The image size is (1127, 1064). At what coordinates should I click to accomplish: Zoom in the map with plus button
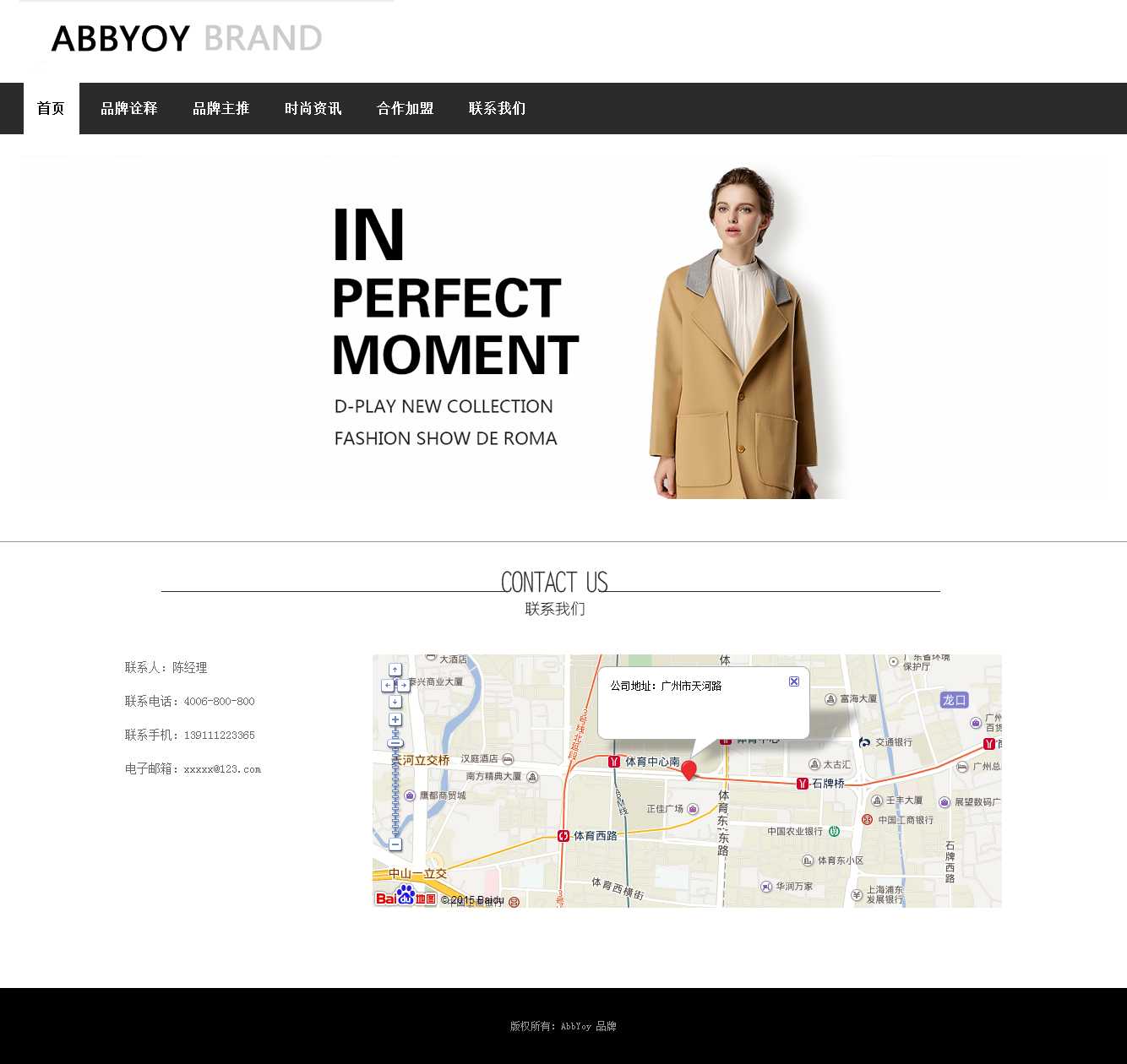pos(395,719)
